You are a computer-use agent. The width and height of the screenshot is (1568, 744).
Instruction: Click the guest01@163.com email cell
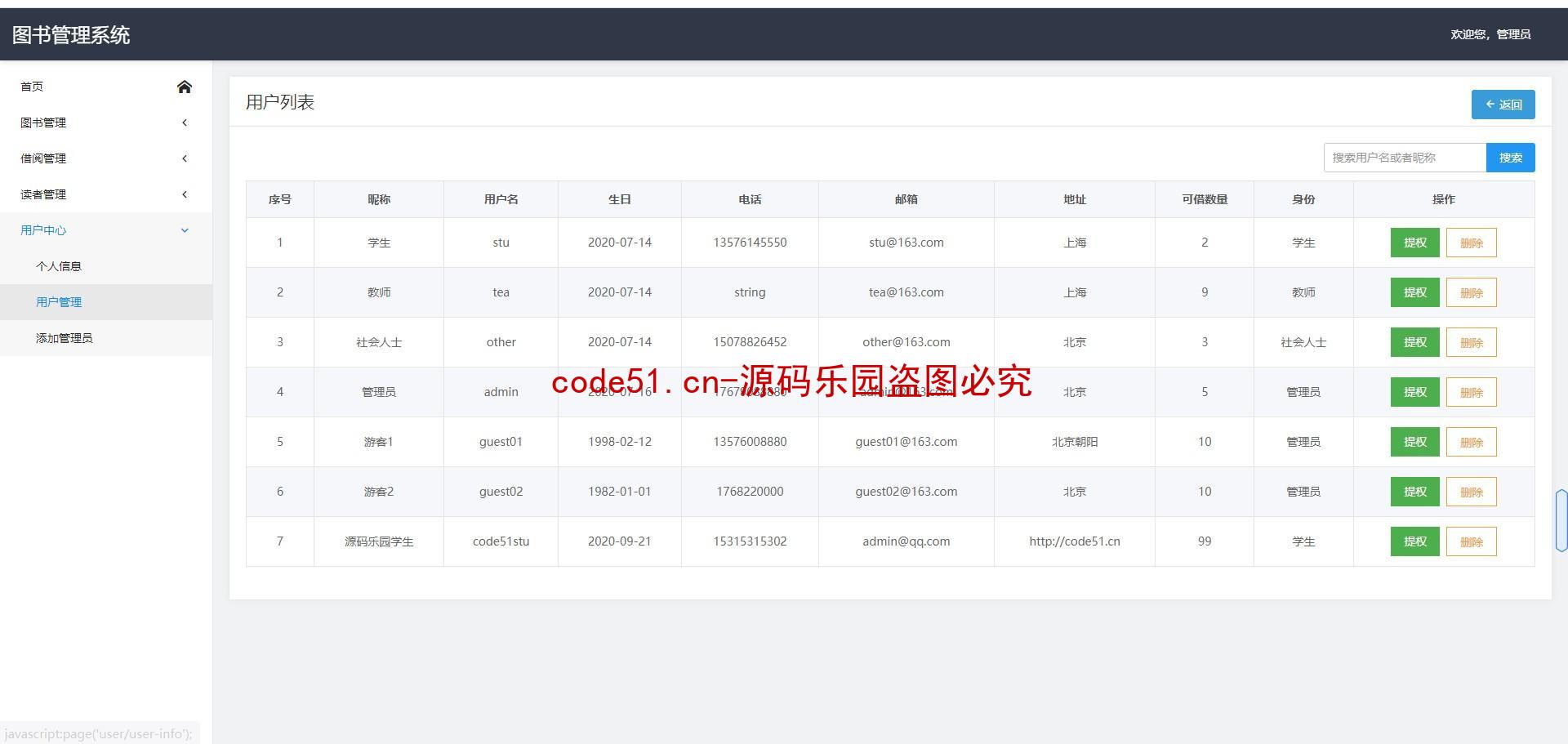click(x=906, y=442)
